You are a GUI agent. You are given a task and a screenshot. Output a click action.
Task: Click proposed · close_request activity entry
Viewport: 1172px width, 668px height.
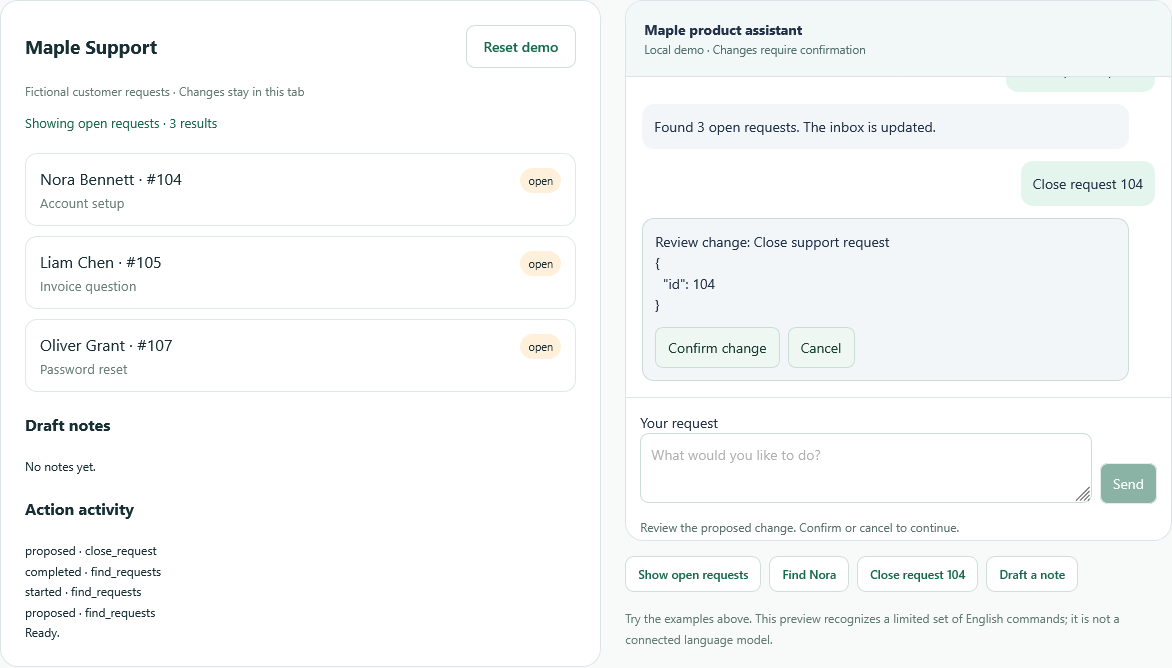91,551
